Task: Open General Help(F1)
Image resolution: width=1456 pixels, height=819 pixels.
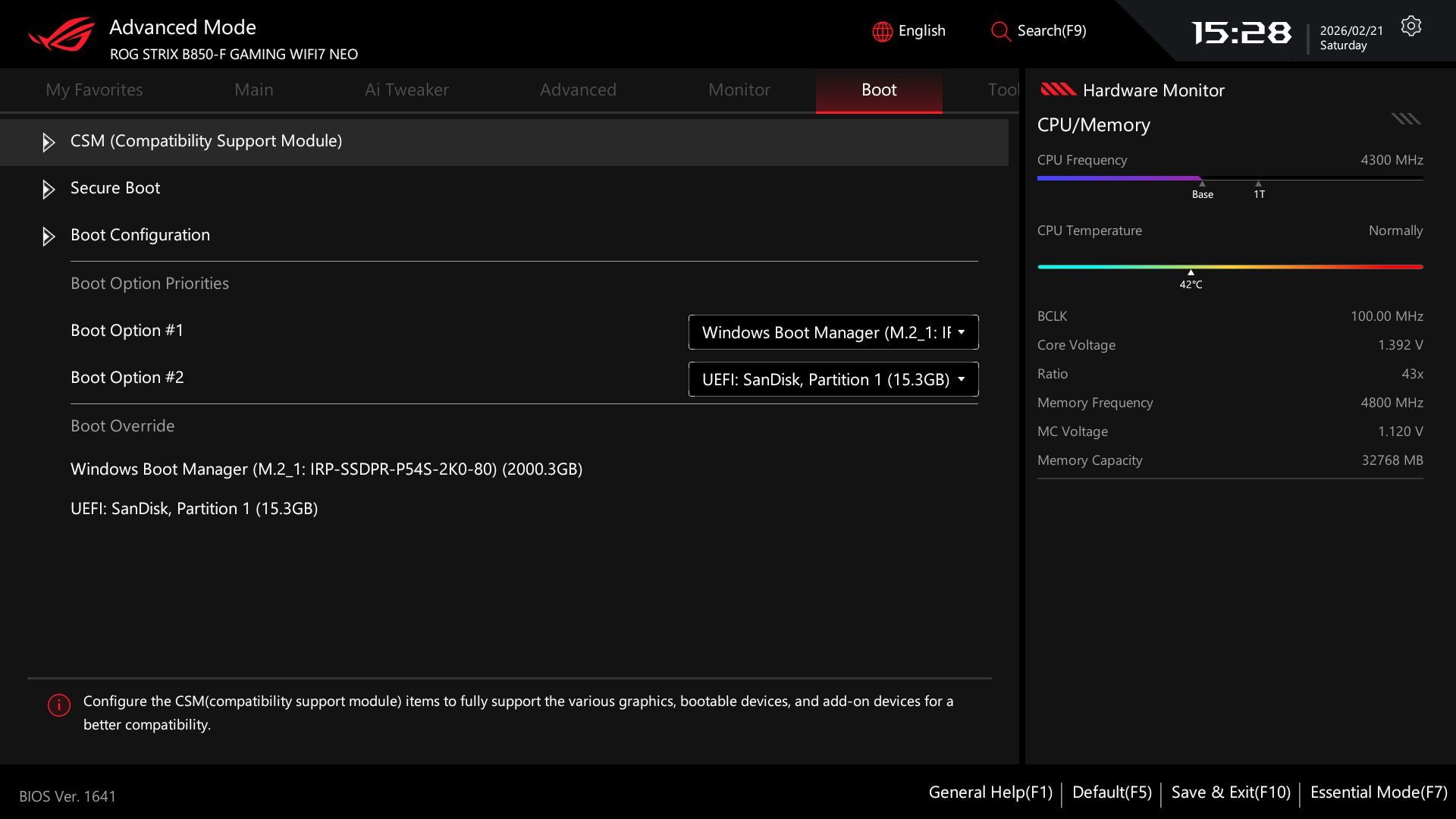Action: pos(990,792)
